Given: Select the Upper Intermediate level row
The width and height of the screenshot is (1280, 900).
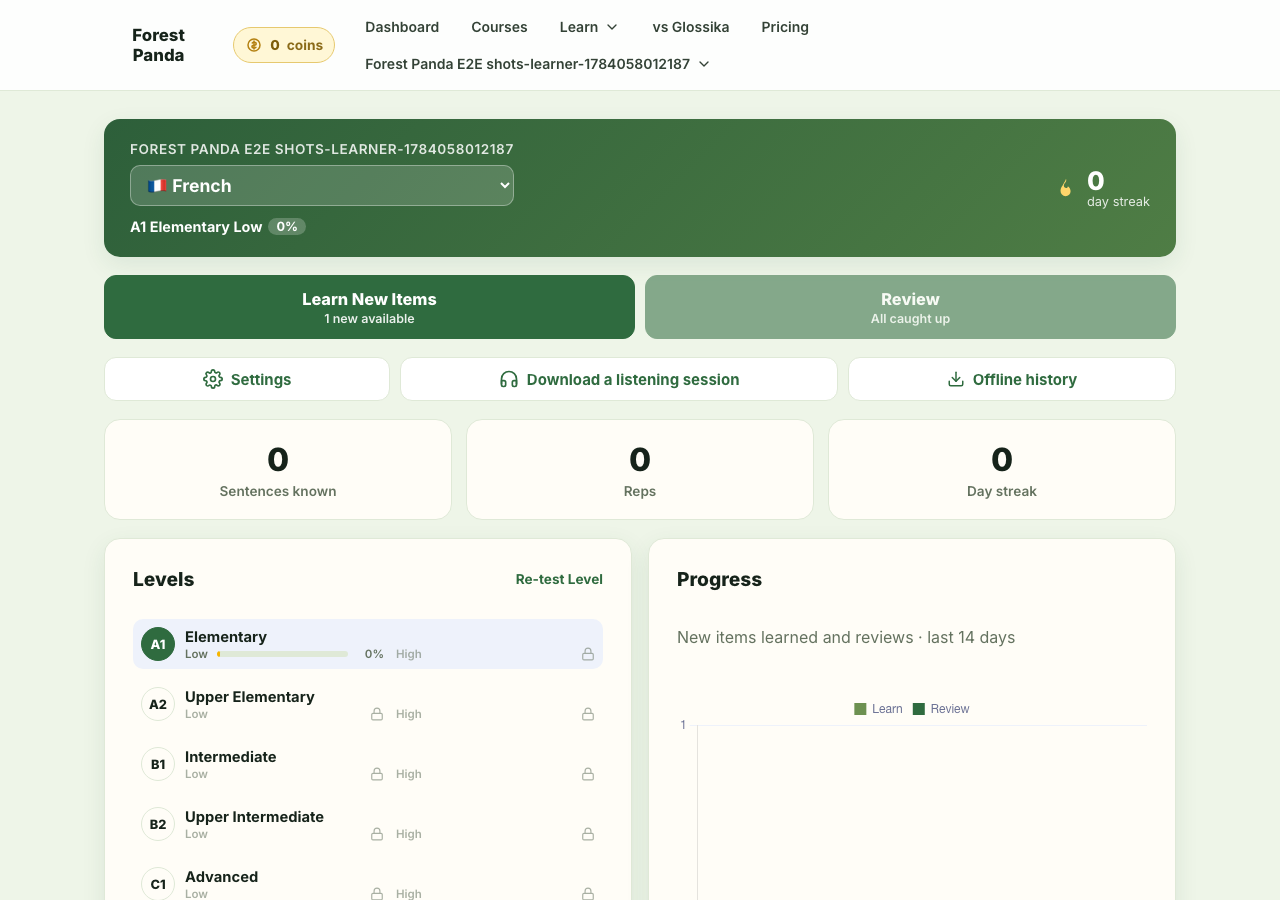Looking at the screenshot, I should [368, 824].
